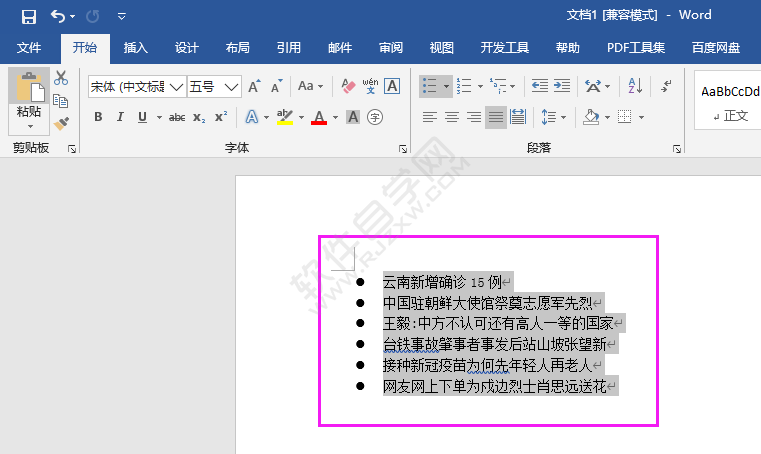This screenshot has height=454, width=761.
Task: Insert enclosed character with 字 icon
Action: click(375, 117)
